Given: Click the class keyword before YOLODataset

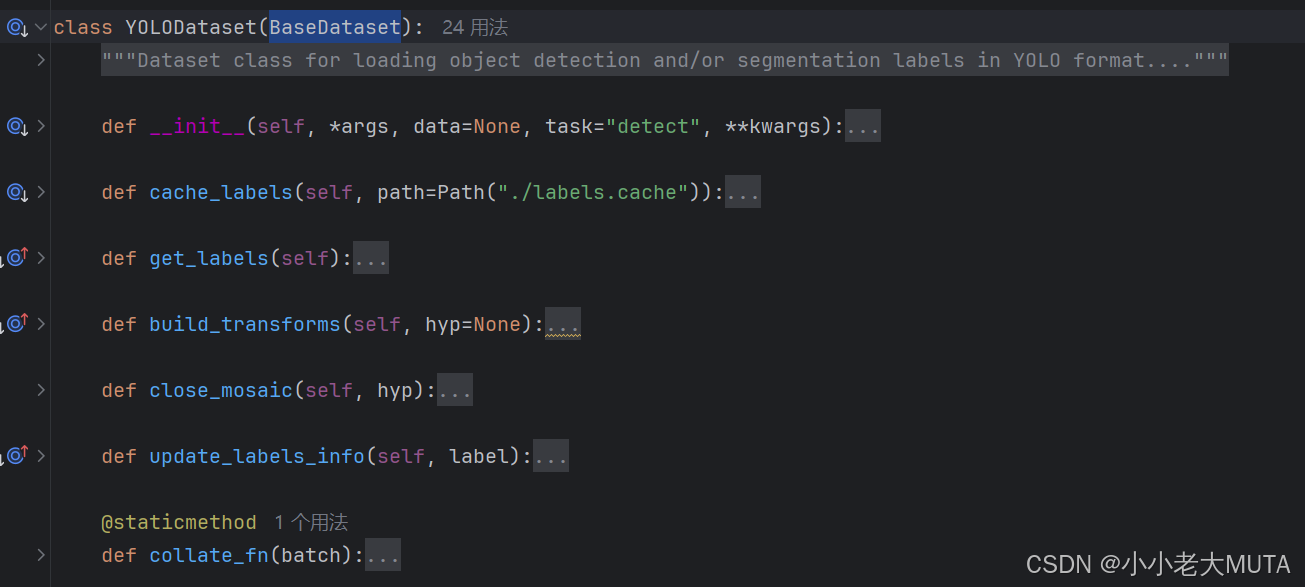Looking at the screenshot, I should (83, 27).
